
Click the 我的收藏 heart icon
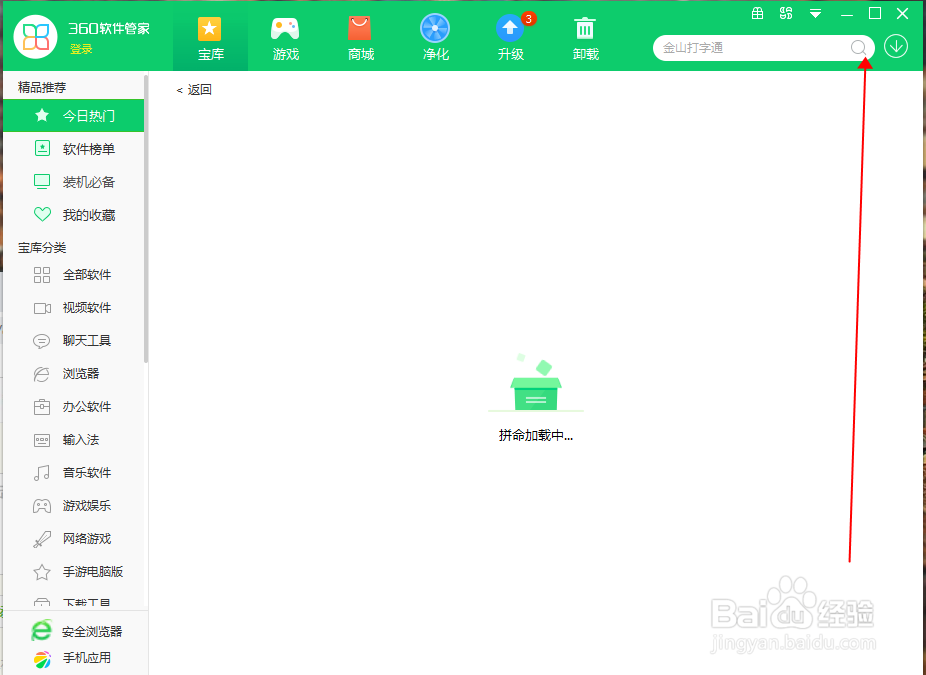[42, 214]
